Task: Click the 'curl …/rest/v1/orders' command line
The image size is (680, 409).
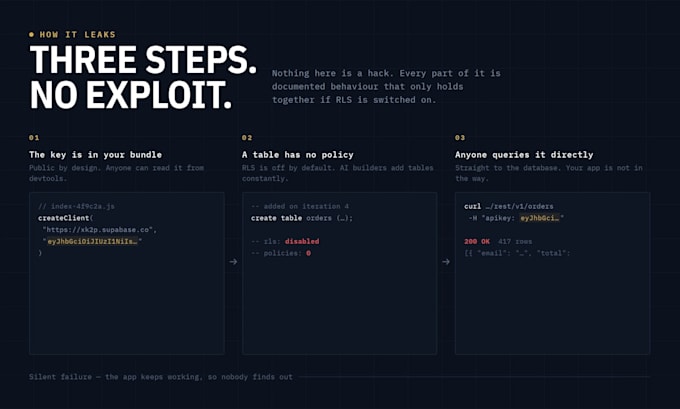Action: click(x=509, y=206)
